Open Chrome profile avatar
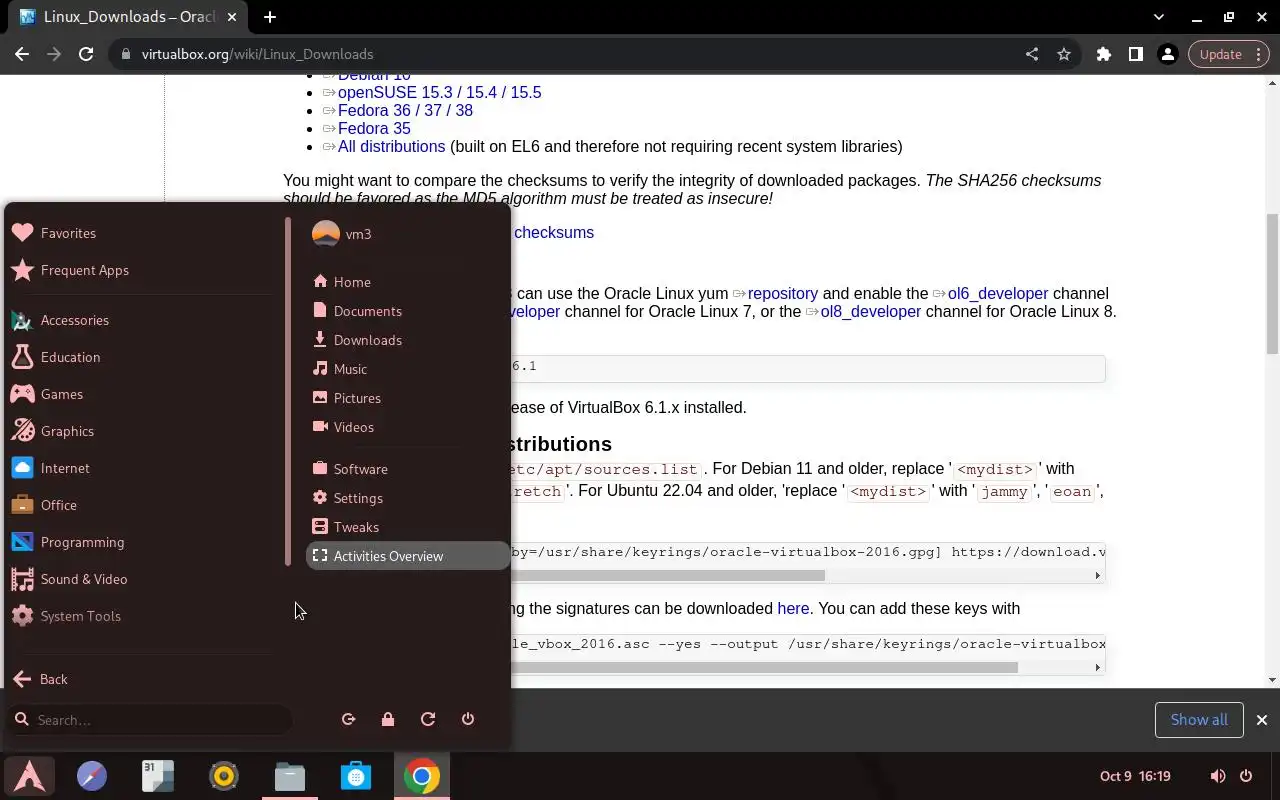 [x=1168, y=54]
